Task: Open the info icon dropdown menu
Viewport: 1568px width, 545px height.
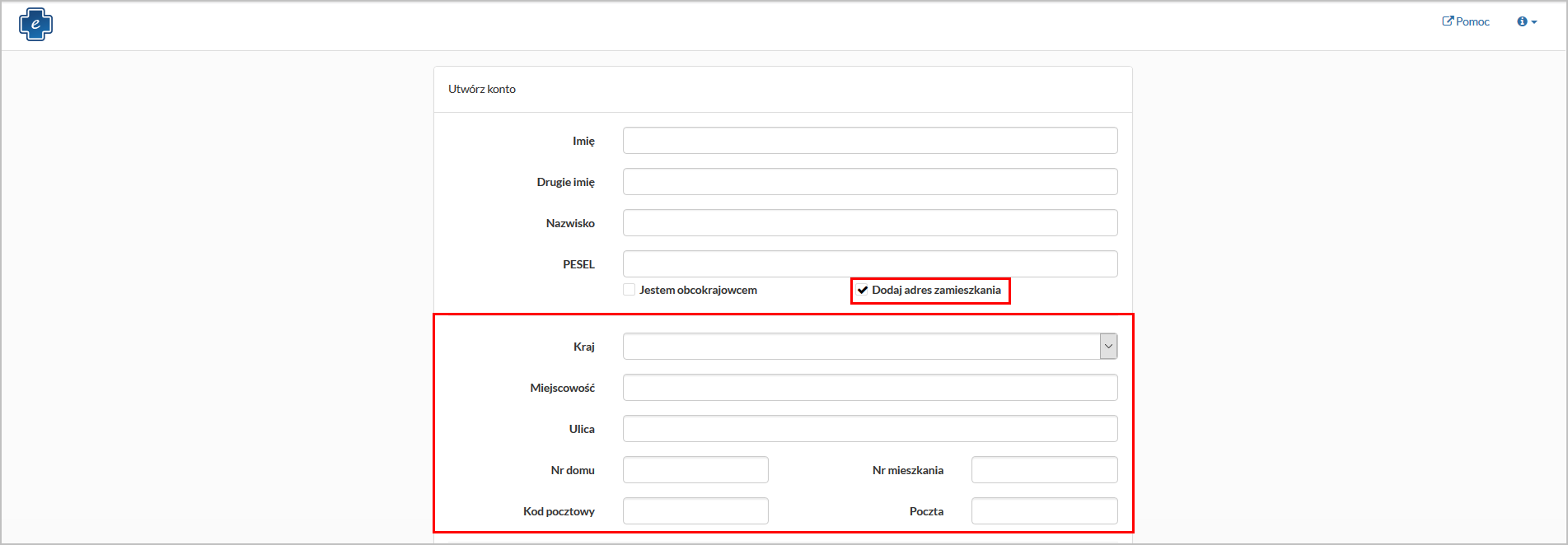Action: pos(1526,21)
